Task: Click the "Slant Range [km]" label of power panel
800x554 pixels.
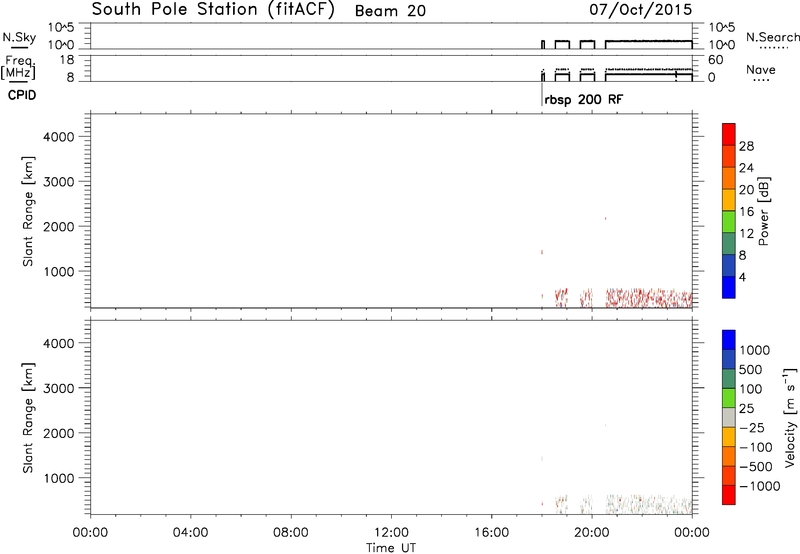Action: (x=28, y=211)
